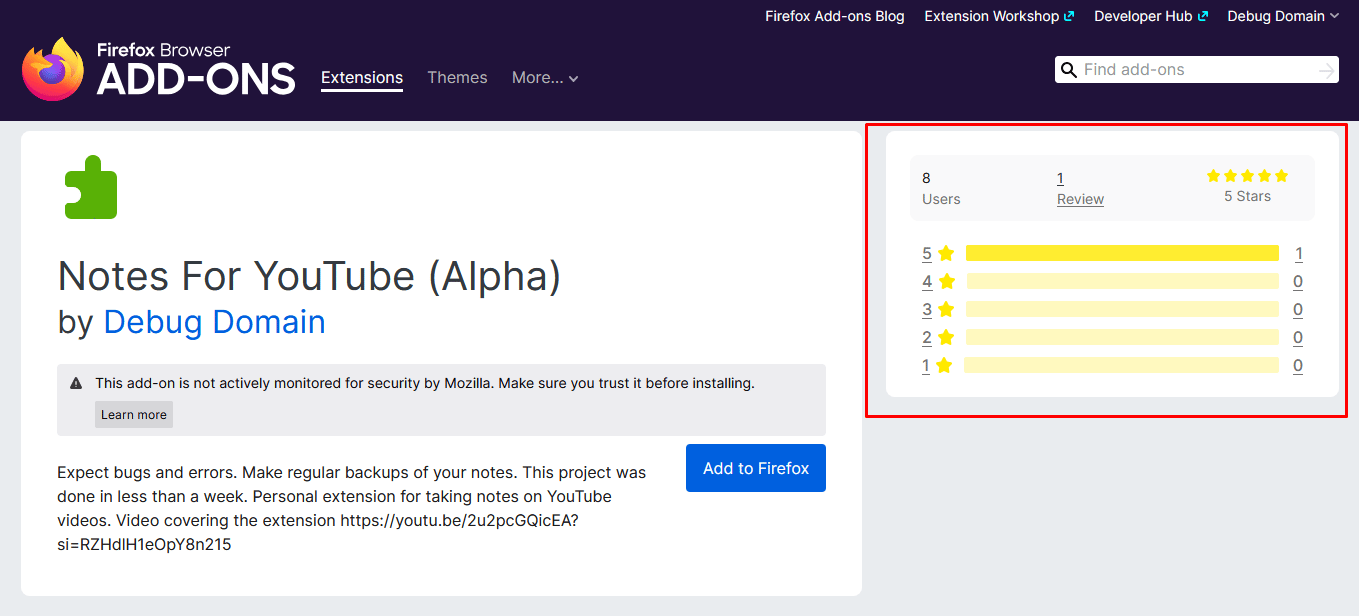Image resolution: width=1359 pixels, height=616 pixels.
Task: Click the 1-star review count '0'
Action: [1298, 366]
